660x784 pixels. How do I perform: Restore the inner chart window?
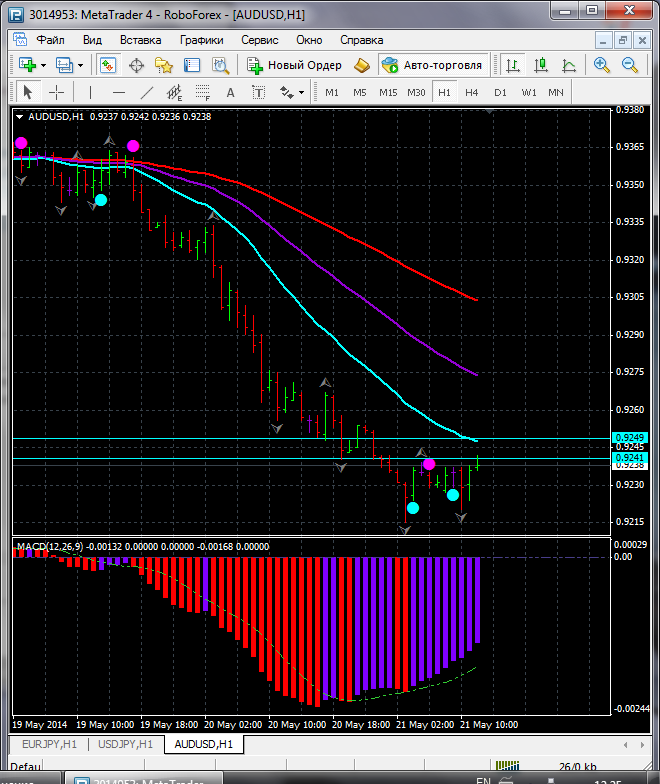622,40
